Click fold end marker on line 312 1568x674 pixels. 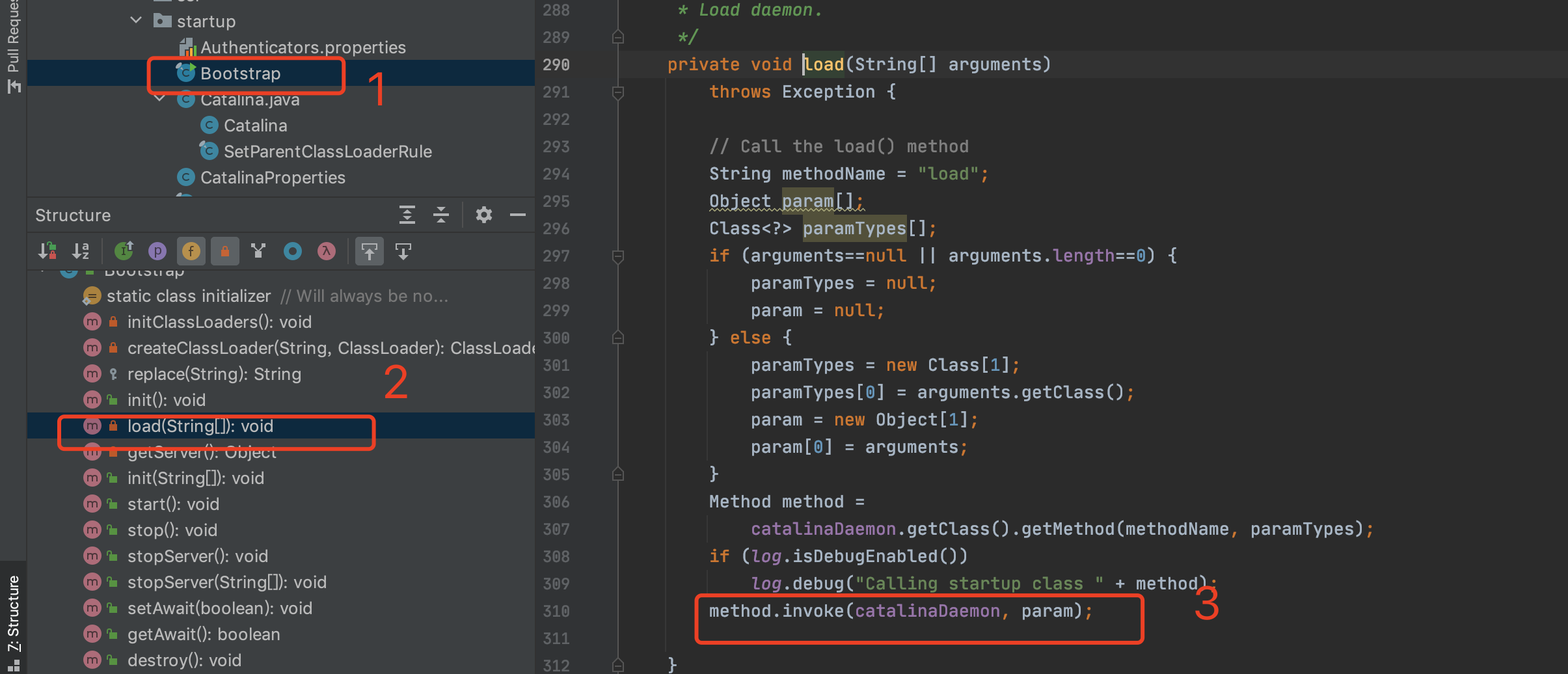click(x=618, y=666)
